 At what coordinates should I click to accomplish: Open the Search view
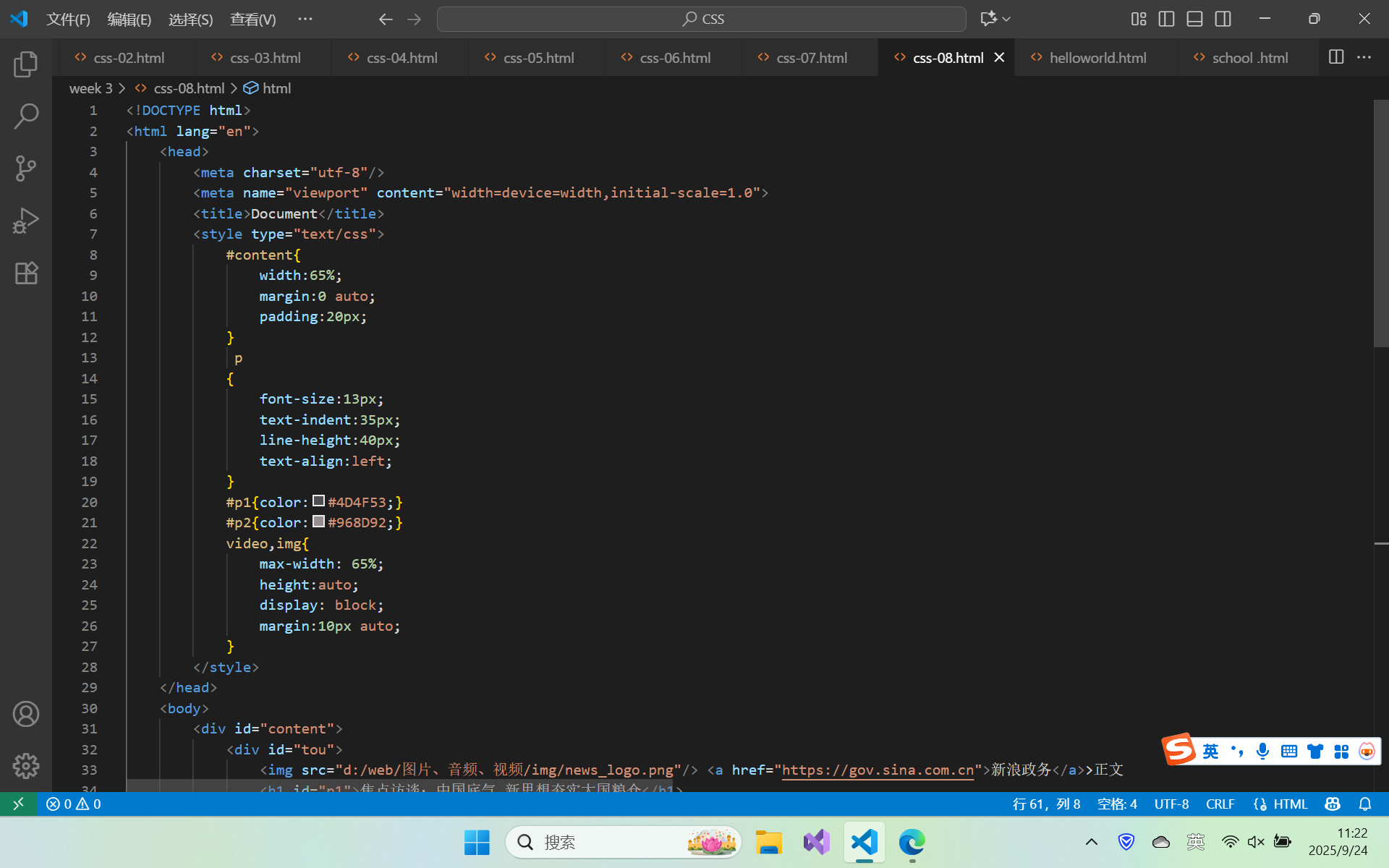(26, 116)
